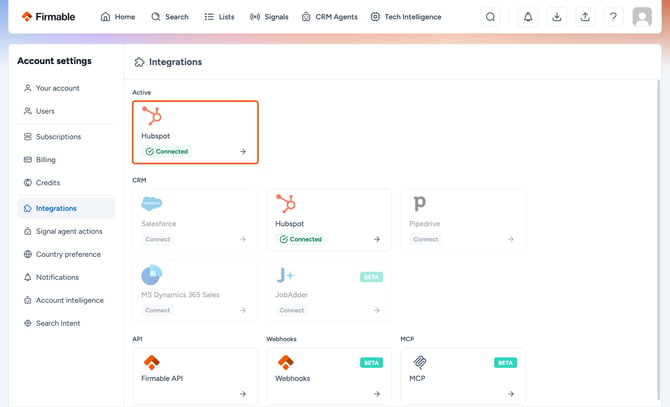Open the Home nav item

118,17
